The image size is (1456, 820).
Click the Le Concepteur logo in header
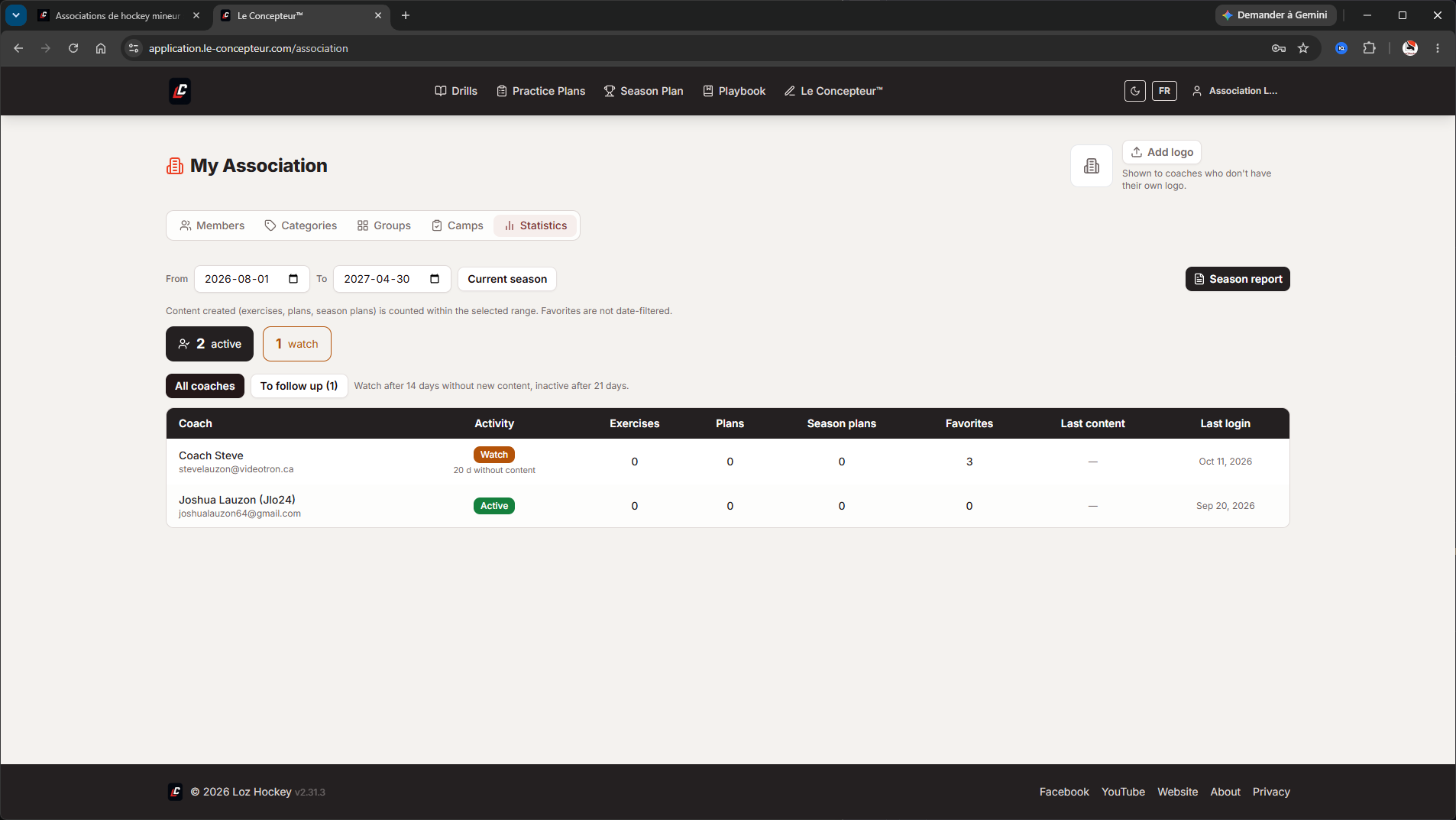[x=180, y=91]
